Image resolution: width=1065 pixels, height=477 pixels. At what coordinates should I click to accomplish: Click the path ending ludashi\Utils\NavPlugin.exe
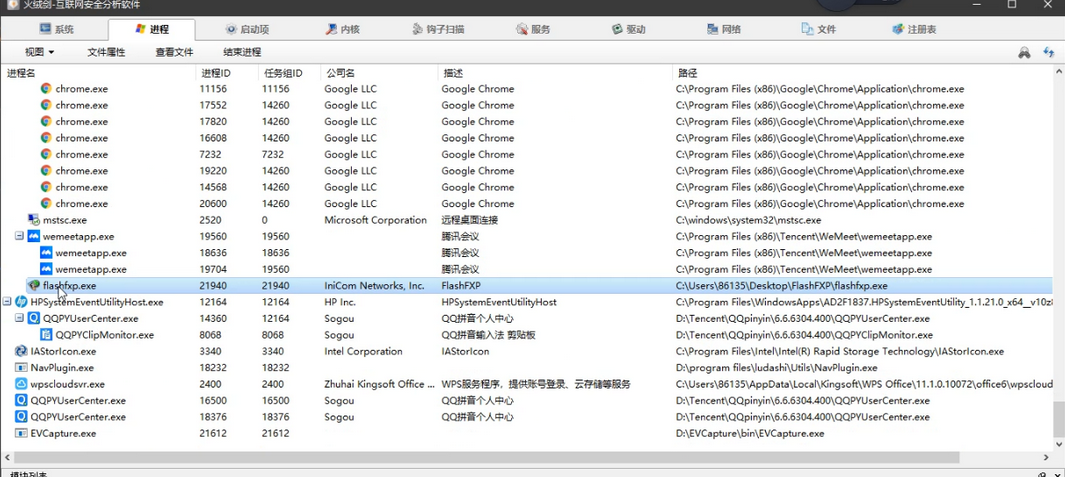click(x=776, y=368)
